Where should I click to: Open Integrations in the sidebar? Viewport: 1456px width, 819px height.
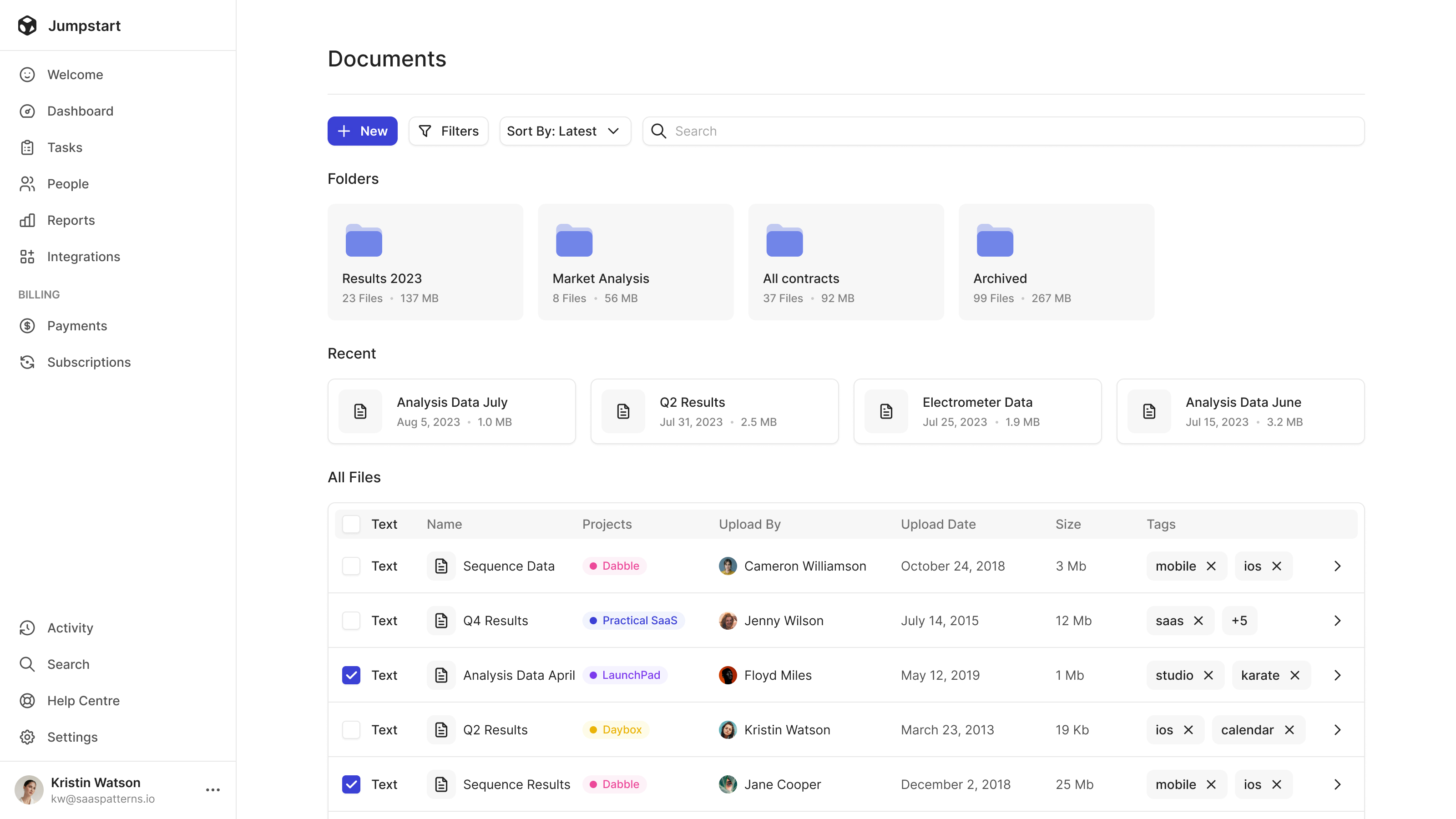click(84, 257)
